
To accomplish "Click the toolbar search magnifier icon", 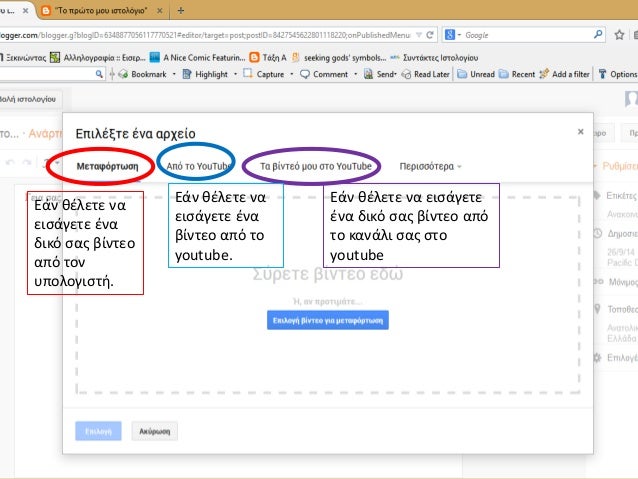I will tap(99, 74).
